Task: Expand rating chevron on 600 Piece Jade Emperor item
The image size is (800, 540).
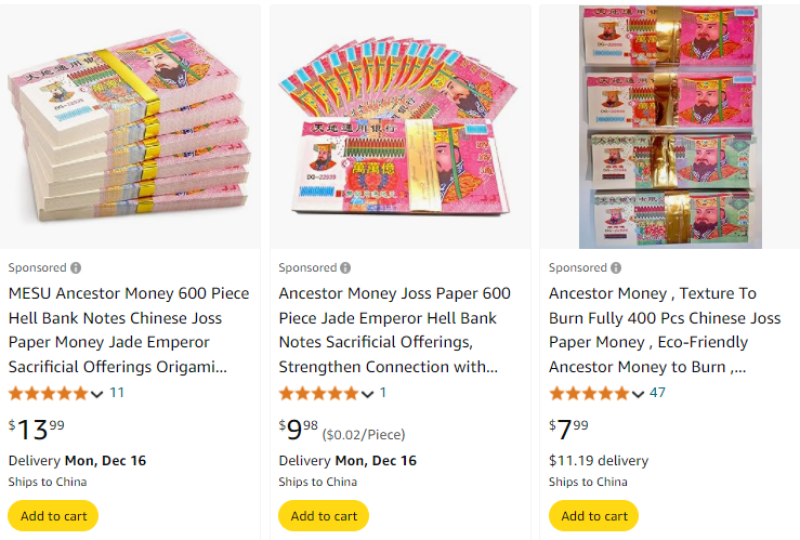Action: [x=367, y=394]
